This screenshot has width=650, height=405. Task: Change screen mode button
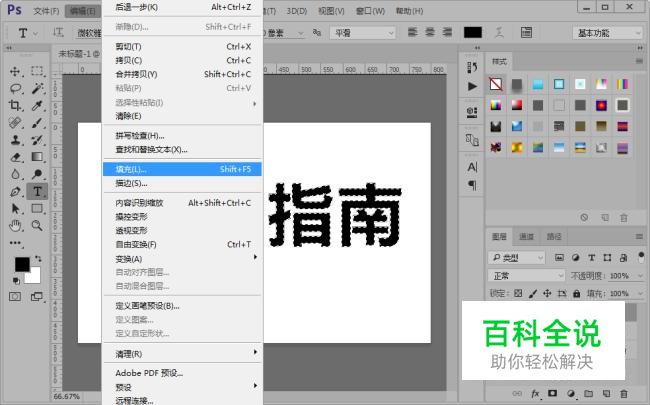tap(36, 297)
